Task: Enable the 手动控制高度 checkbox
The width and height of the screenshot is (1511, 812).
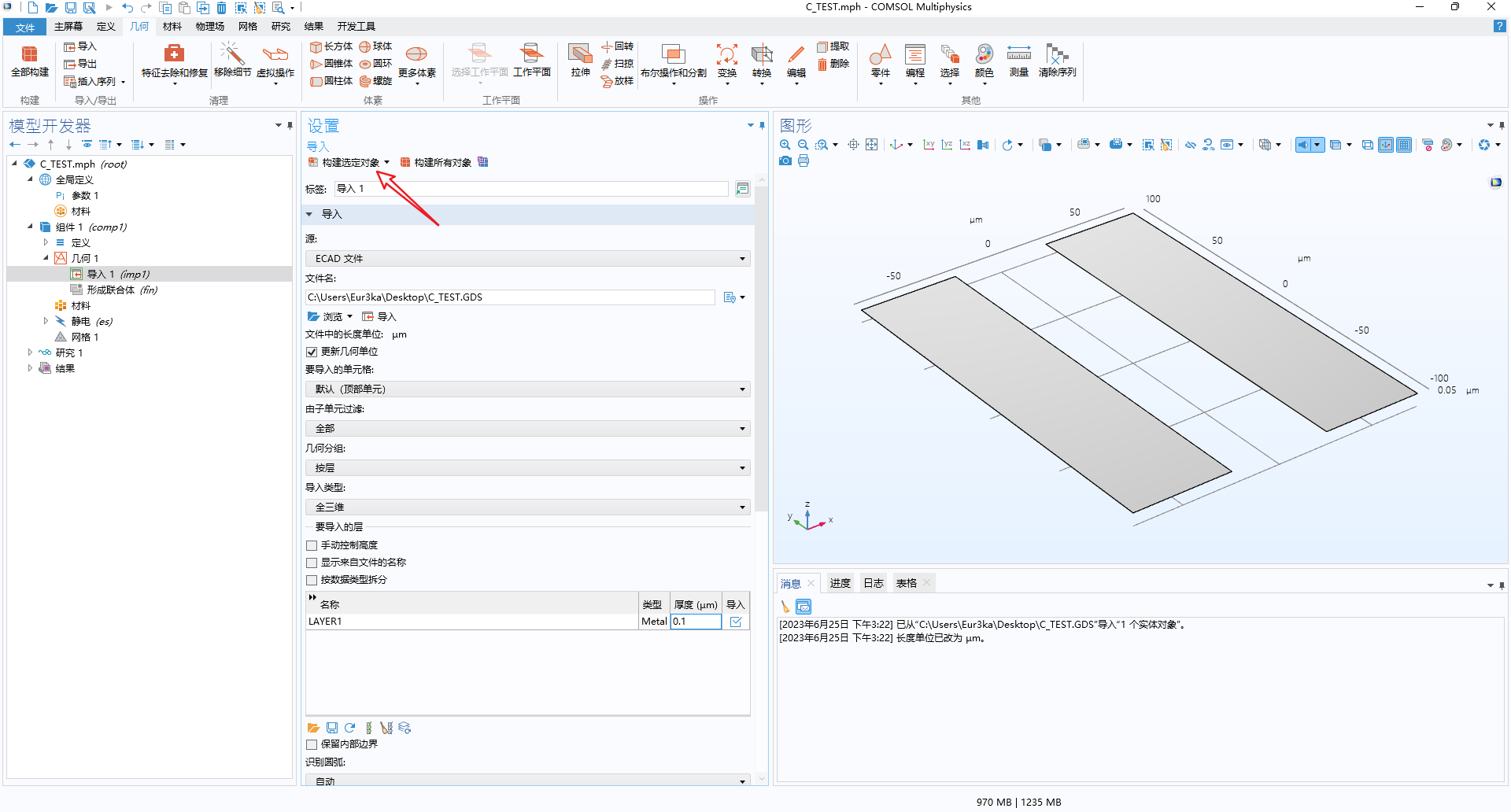Action: click(x=312, y=545)
